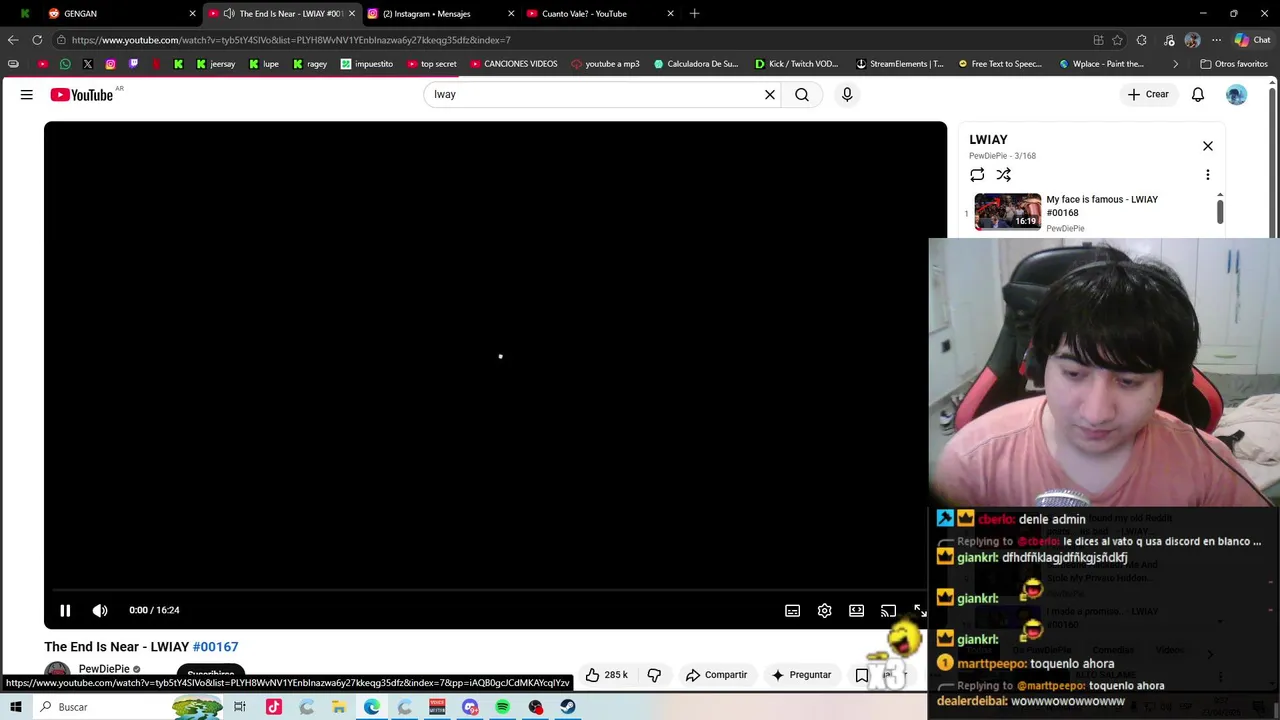1280x720 pixels.
Task: Open the ragey bookmark
Action: pyautogui.click(x=310, y=64)
